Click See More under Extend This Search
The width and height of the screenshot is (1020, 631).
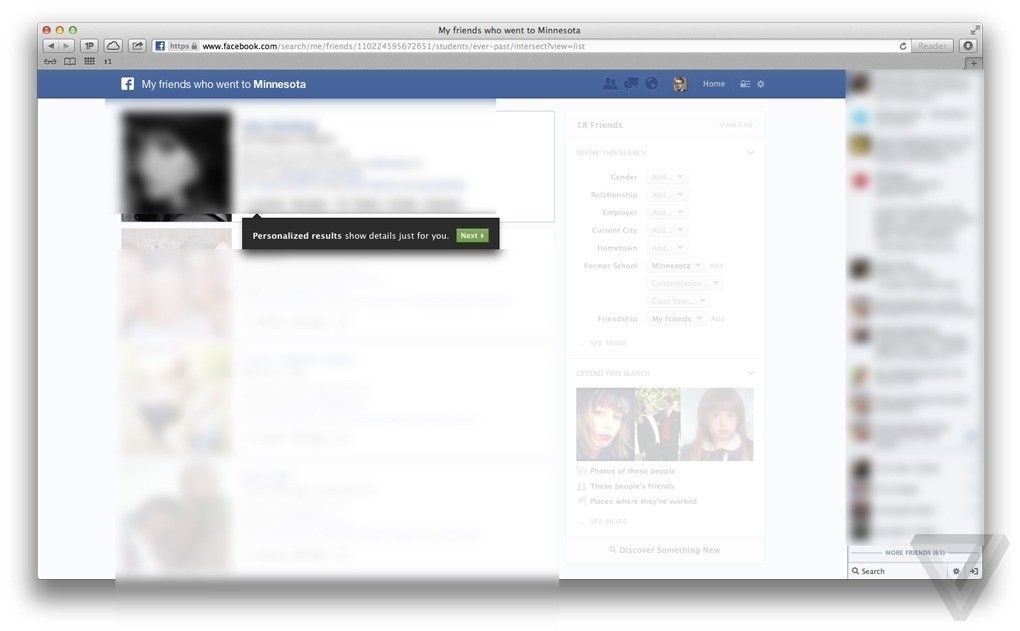[608, 522]
